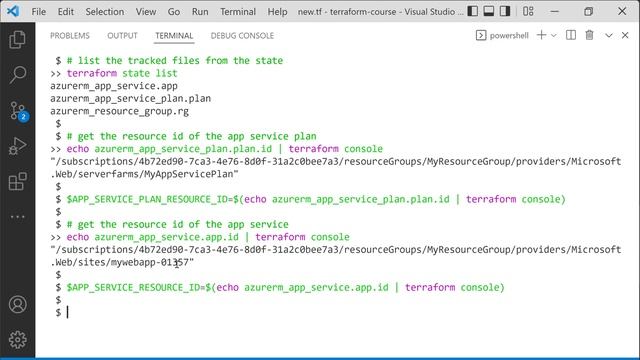Viewport: 640px width, 360px height.
Task: Toggle primary side bar layout
Action: point(473,11)
